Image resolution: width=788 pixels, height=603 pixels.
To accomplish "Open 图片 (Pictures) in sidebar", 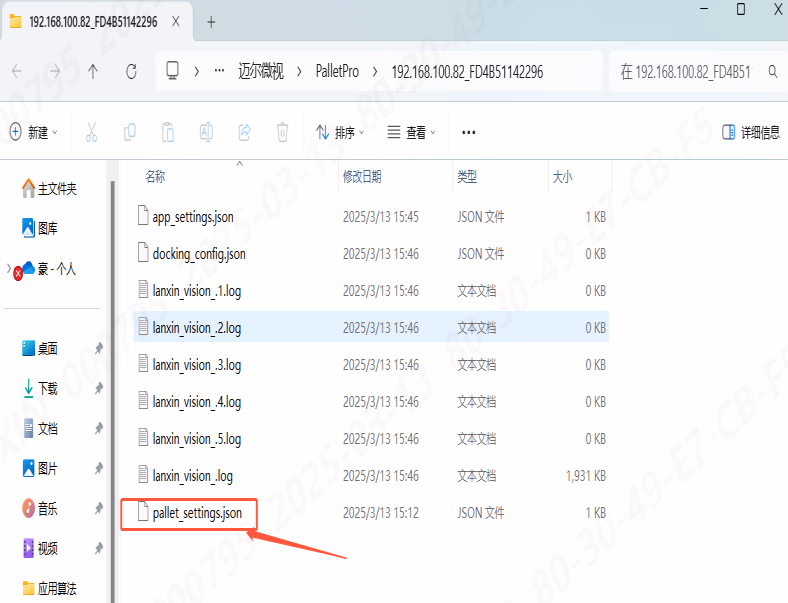I will click(40, 468).
